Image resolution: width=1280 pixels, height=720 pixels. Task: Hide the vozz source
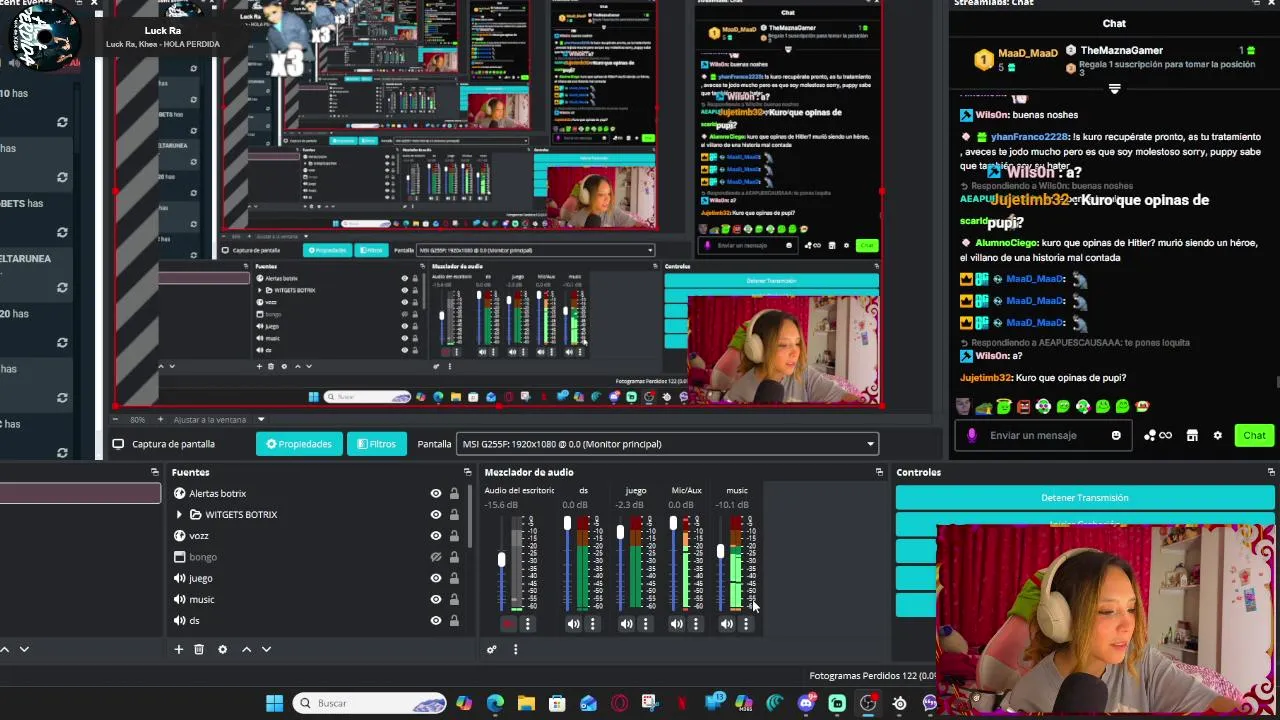pyautogui.click(x=436, y=535)
